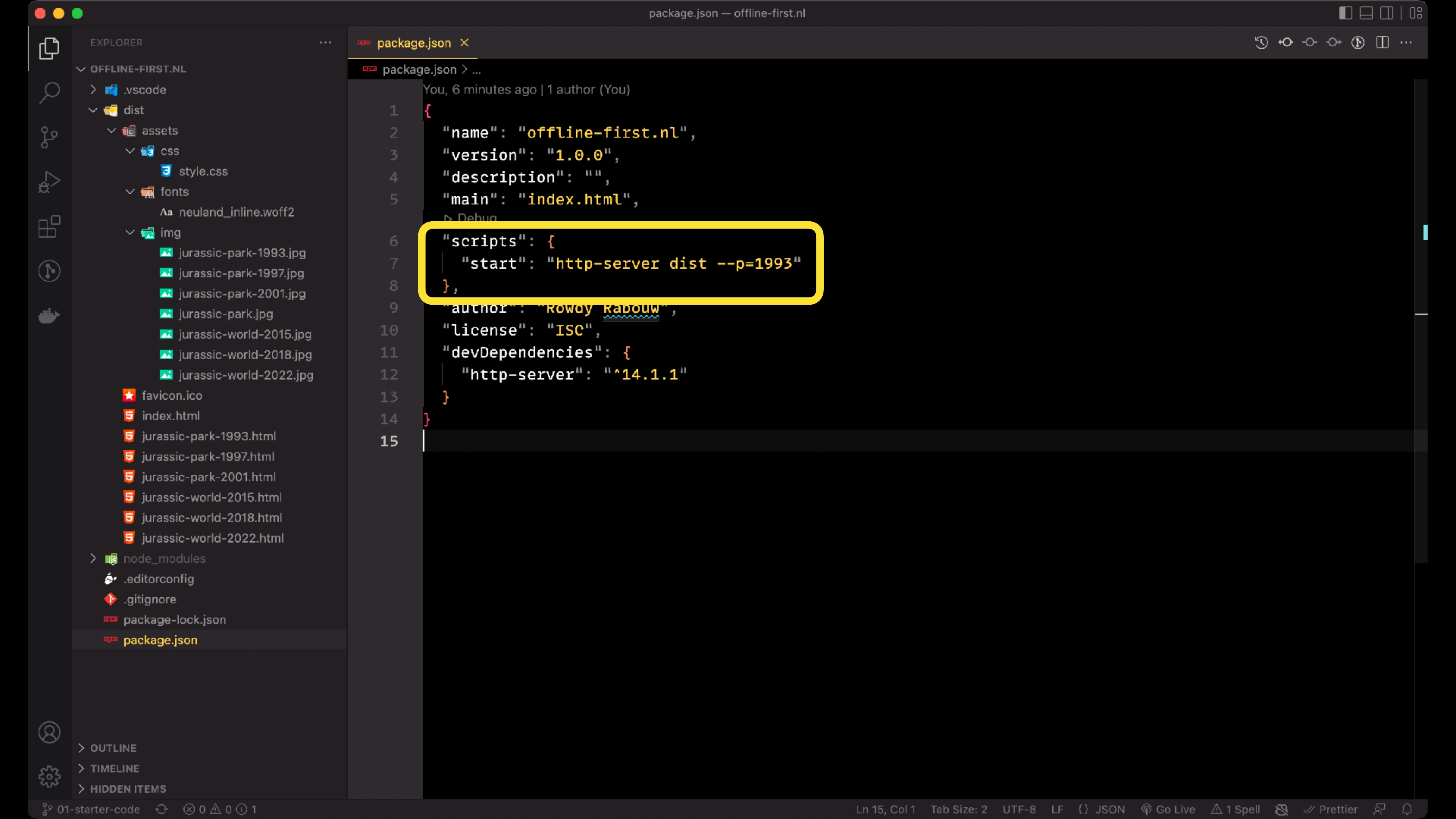This screenshot has height=819, width=1456.
Task: Toggle bottom panel layout icon
Action: coord(1366,13)
